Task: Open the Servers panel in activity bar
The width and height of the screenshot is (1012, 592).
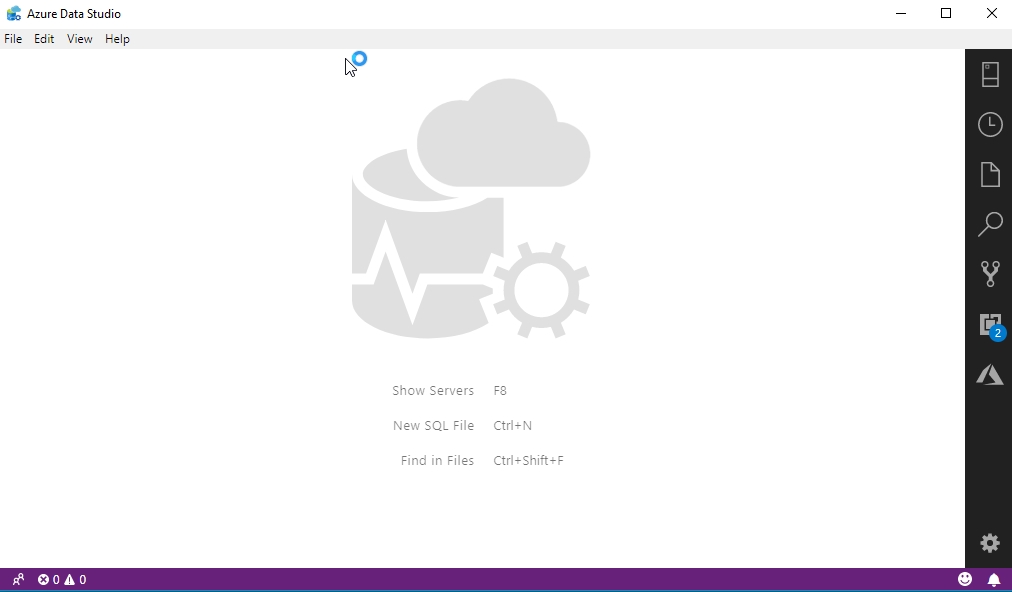Action: [x=989, y=74]
